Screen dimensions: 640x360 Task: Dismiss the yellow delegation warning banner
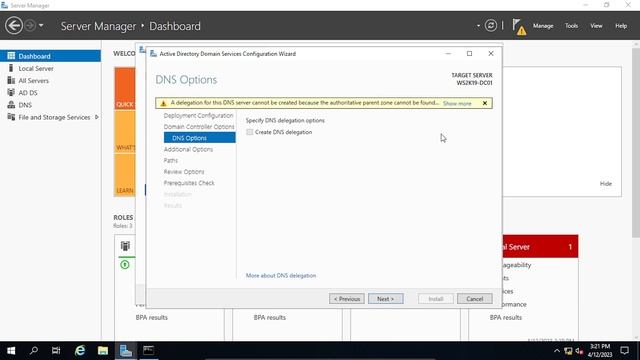(484, 103)
